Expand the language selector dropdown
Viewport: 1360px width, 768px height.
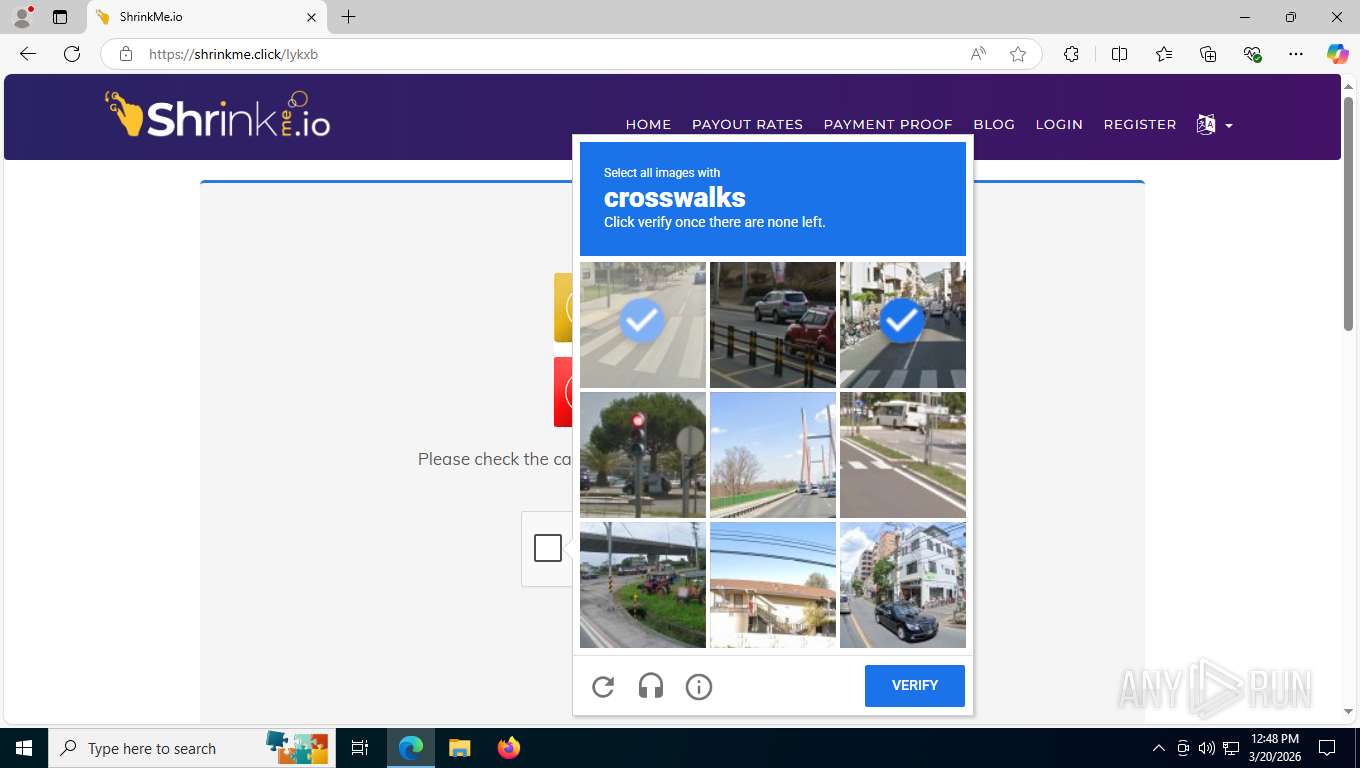click(1215, 125)
